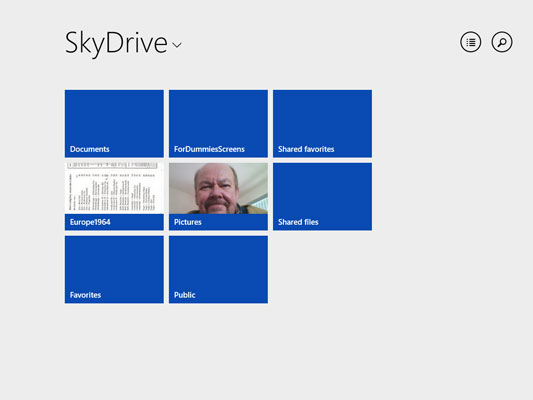Image resolution: width=533 pixels, height=400 pixels.
Task: Open the ForDummiesScreens folder tile
Action: [x=218, y=124]
